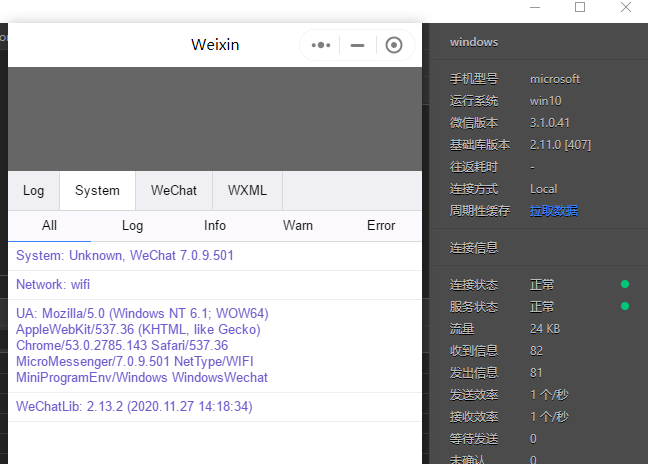The image size is (648, 464).
Task: Click the windows heading in side panel
Action: pos(474,42)
